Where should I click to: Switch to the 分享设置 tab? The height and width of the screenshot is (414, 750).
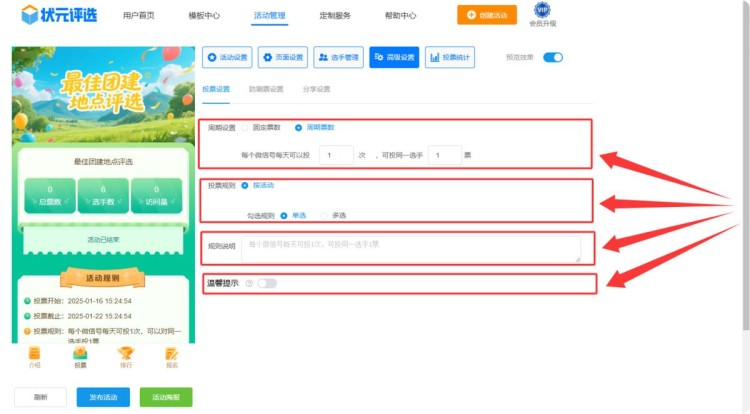[316, 90]
